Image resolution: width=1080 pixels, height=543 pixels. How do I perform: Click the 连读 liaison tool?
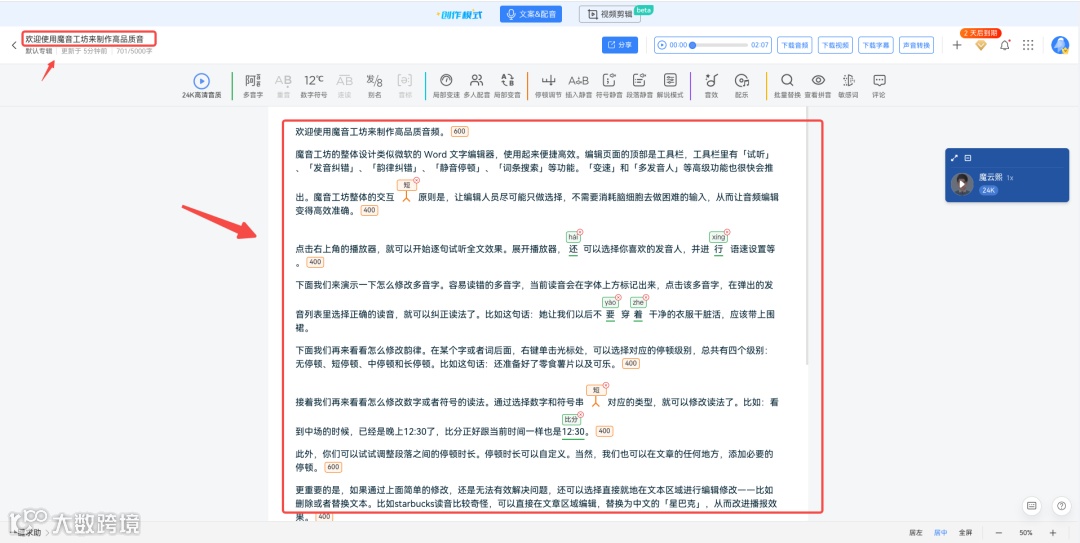coord(344,86)
